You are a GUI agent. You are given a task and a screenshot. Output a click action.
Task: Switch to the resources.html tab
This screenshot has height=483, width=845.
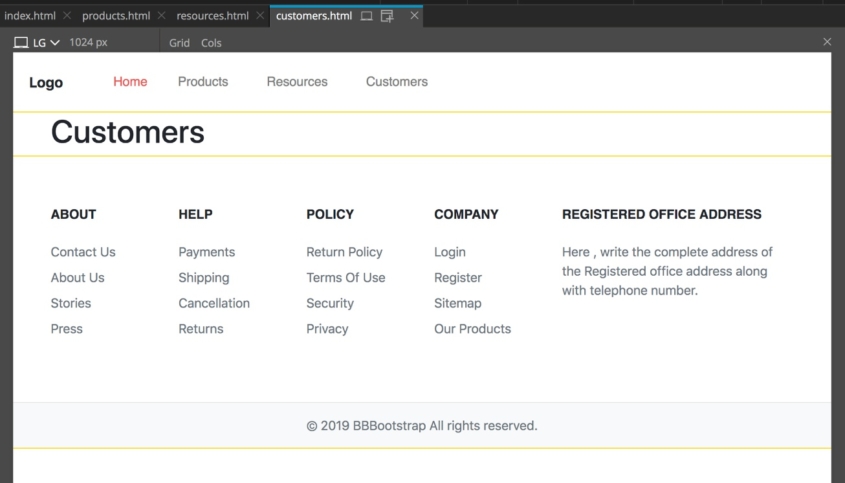pyautogui.click(x=213, y=16)
